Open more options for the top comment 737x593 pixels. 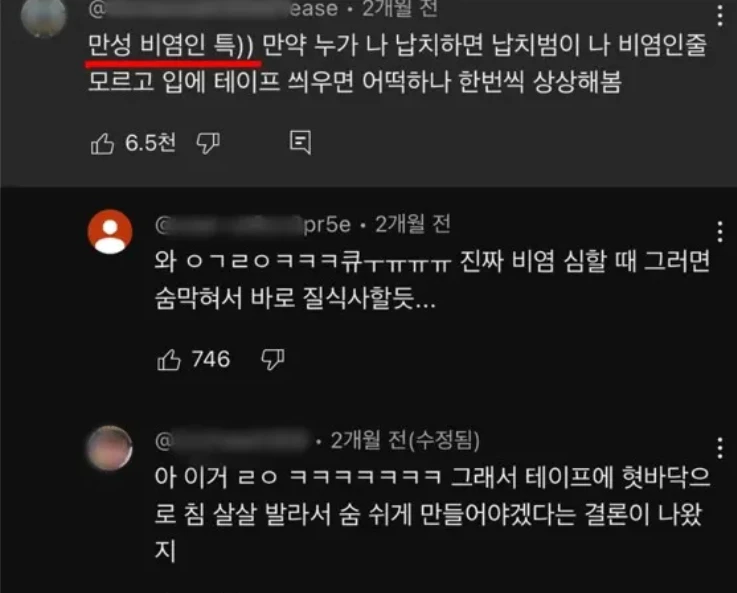(720, 15)
